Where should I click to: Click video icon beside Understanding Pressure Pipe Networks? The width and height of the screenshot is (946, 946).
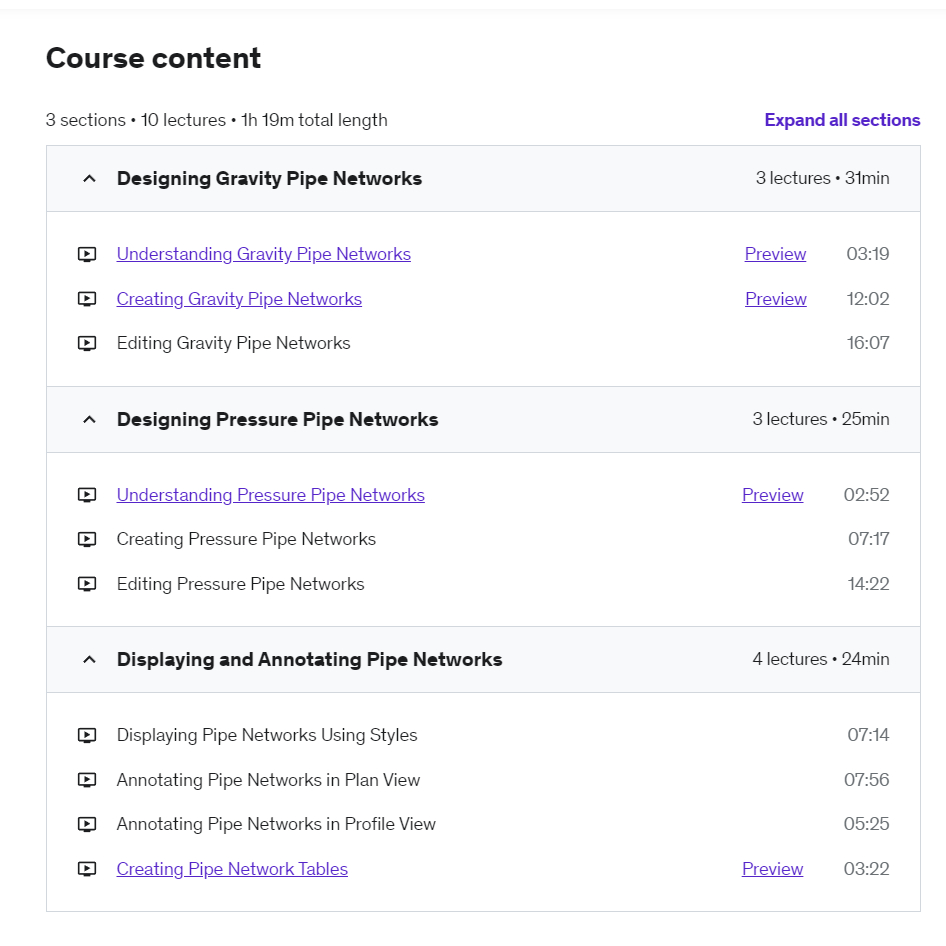coord(87,495)
